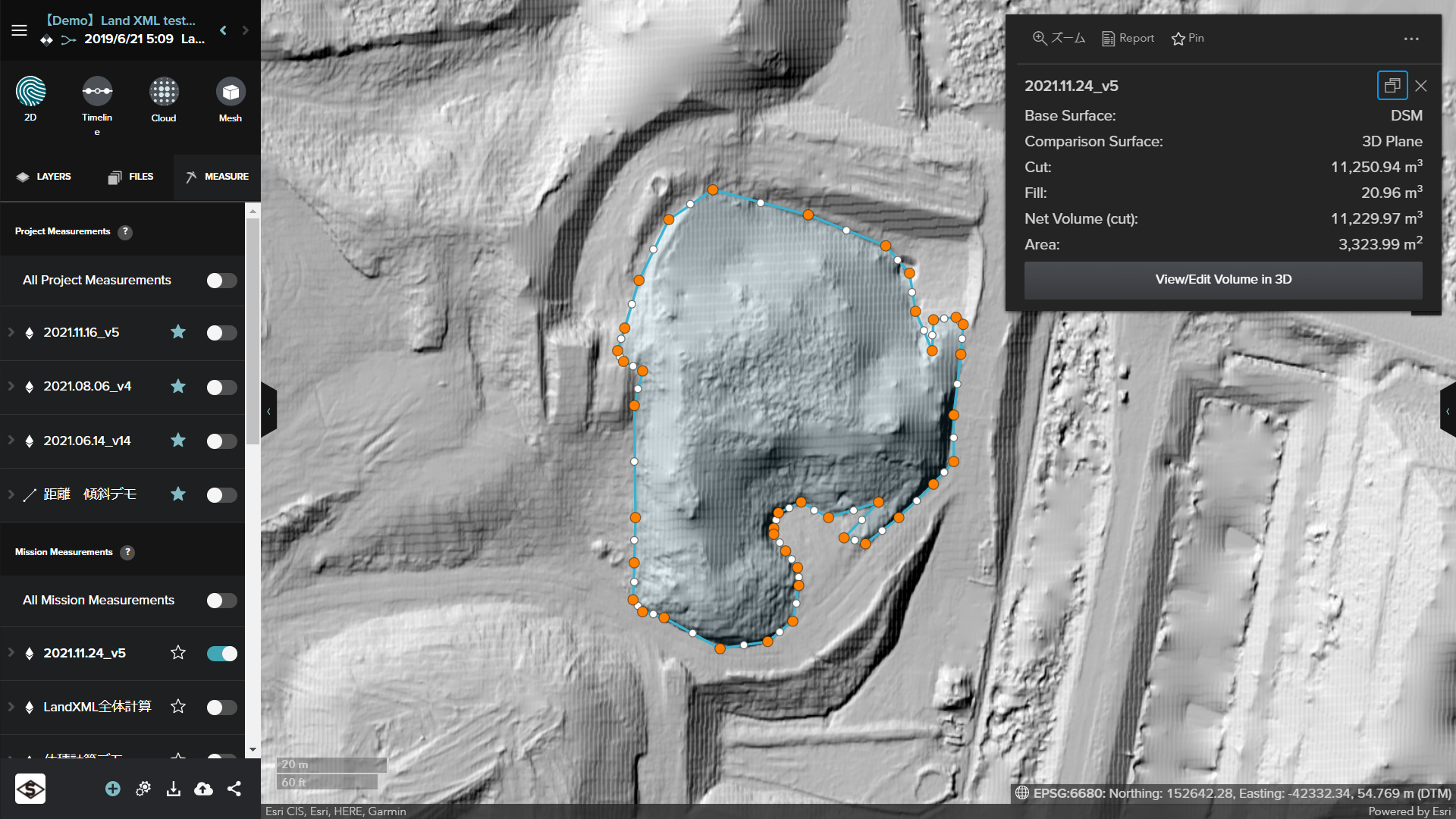Expand the 2021.06.14_v14 measurement row
The width and height of the screenshot is (1456, 819).
pos(11,440)
